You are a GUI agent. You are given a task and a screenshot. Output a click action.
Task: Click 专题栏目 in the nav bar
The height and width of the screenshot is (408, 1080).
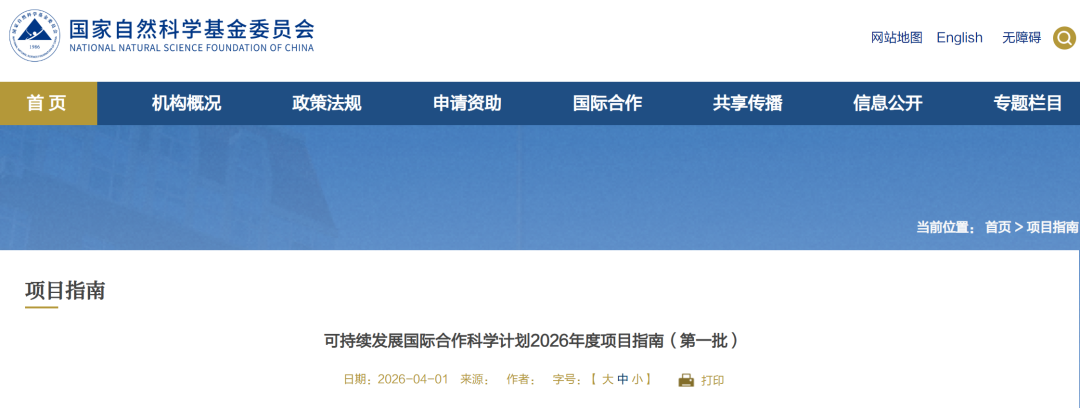[x=1027, y=103]
